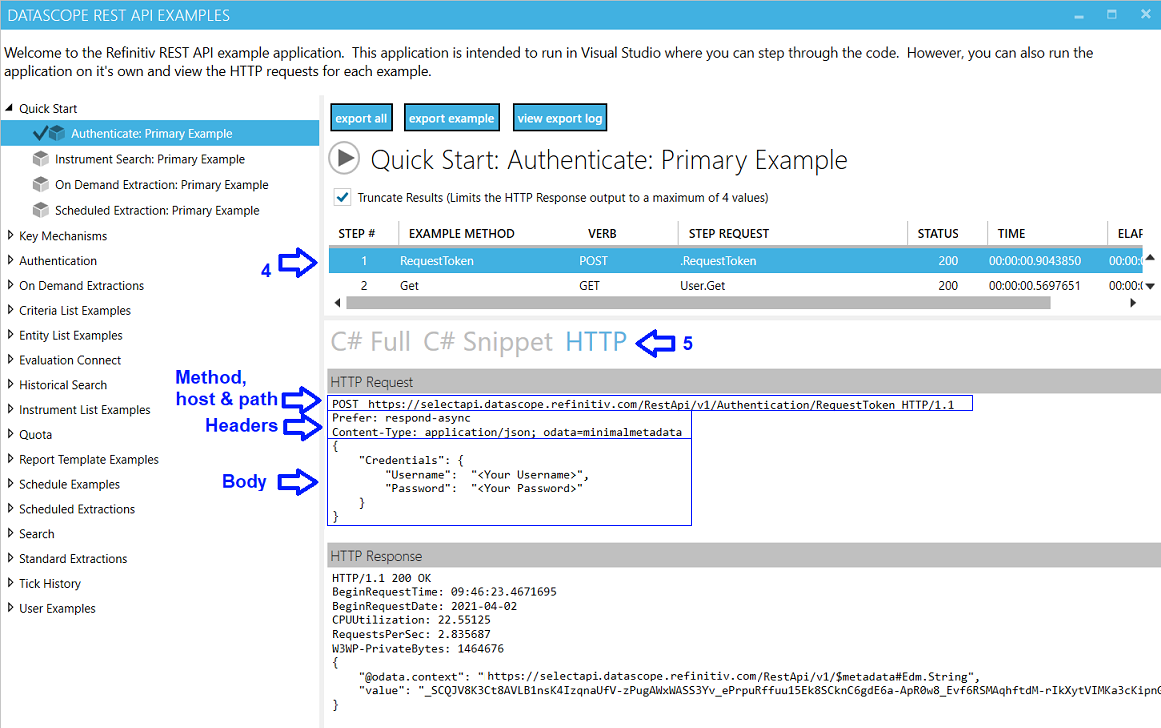Select step 1 RequestToken row
The width and height of the screenshot is (1161, 728).
point(736,261)
